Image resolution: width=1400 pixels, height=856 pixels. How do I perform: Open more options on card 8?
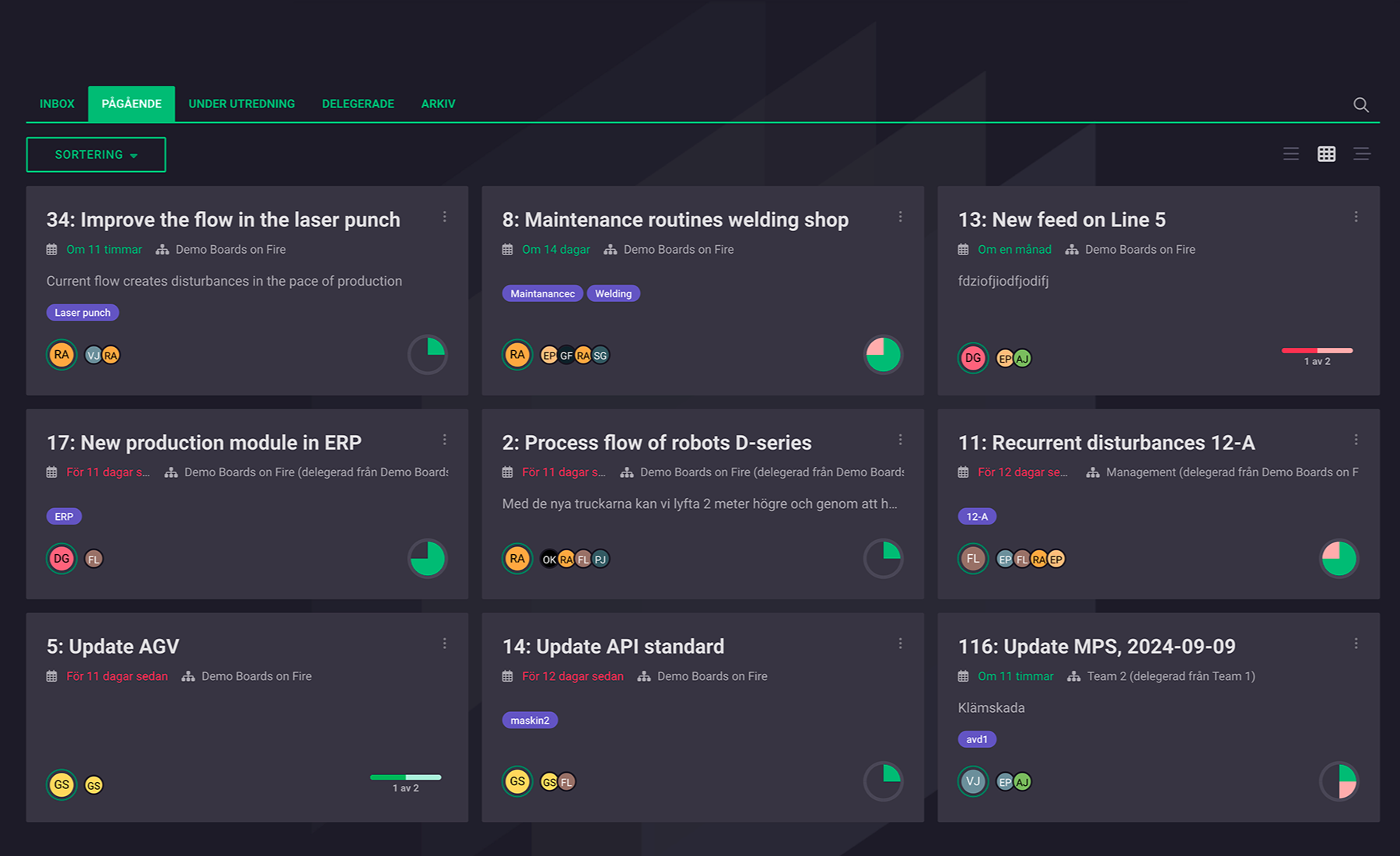click(901, 217)
